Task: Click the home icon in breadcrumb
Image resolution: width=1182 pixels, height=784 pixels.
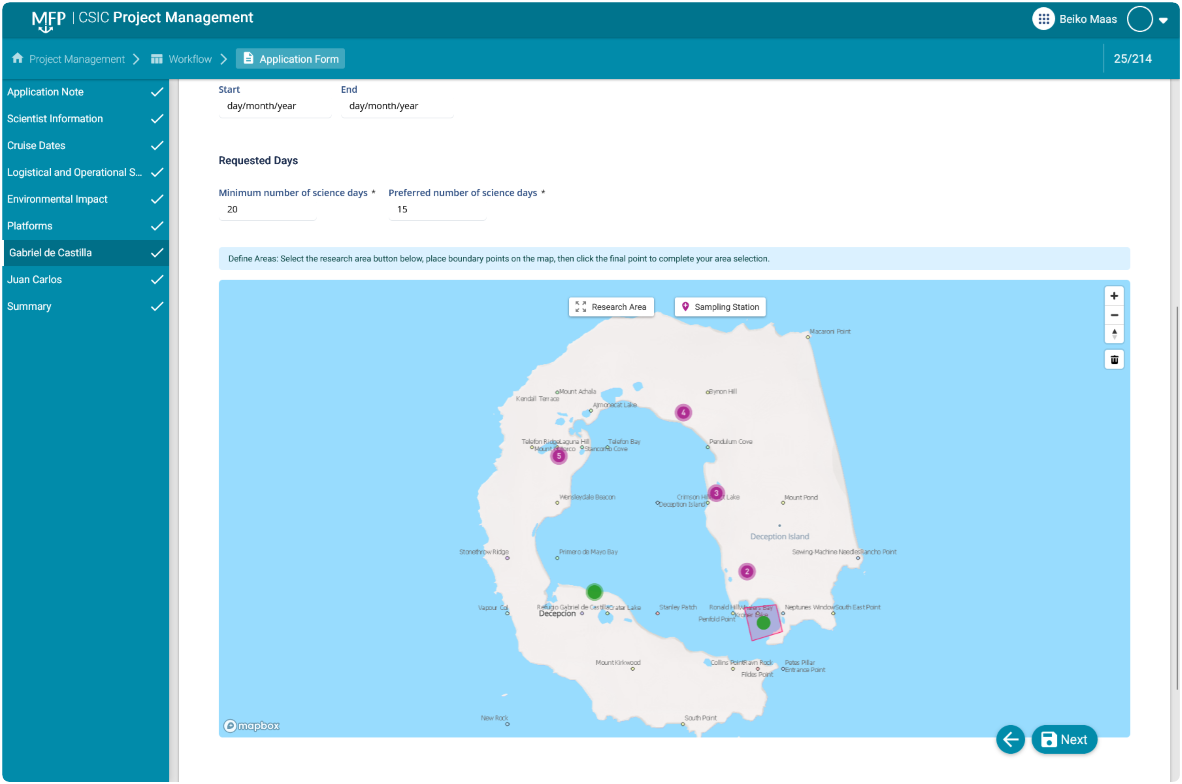Action: [17, 59]
